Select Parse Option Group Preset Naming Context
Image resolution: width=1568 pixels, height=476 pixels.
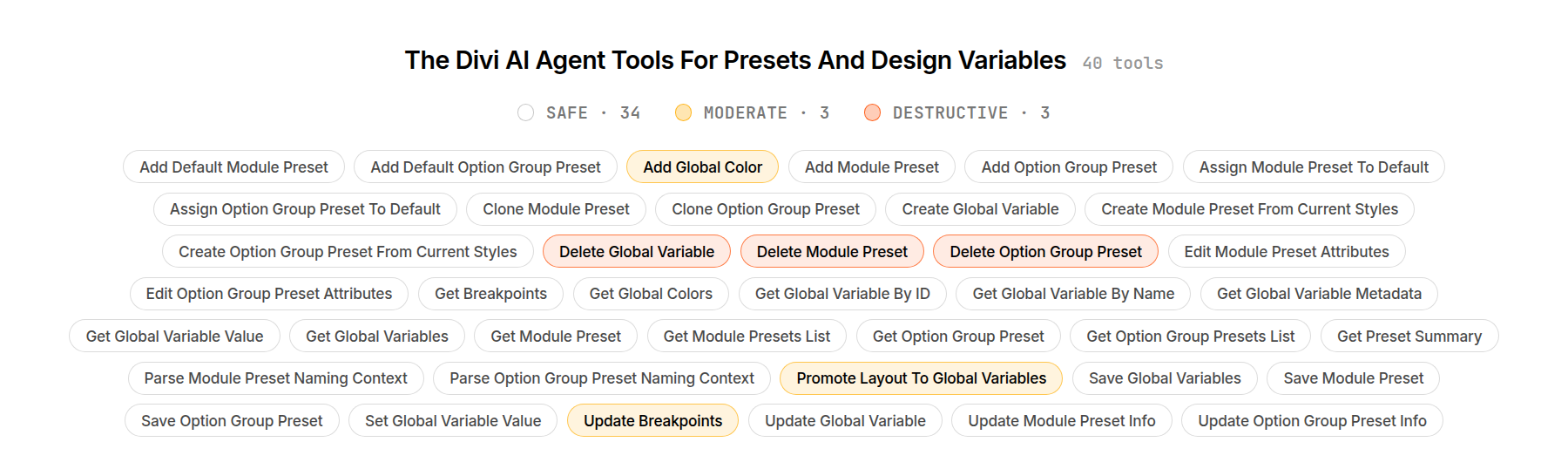pos(602,378)
